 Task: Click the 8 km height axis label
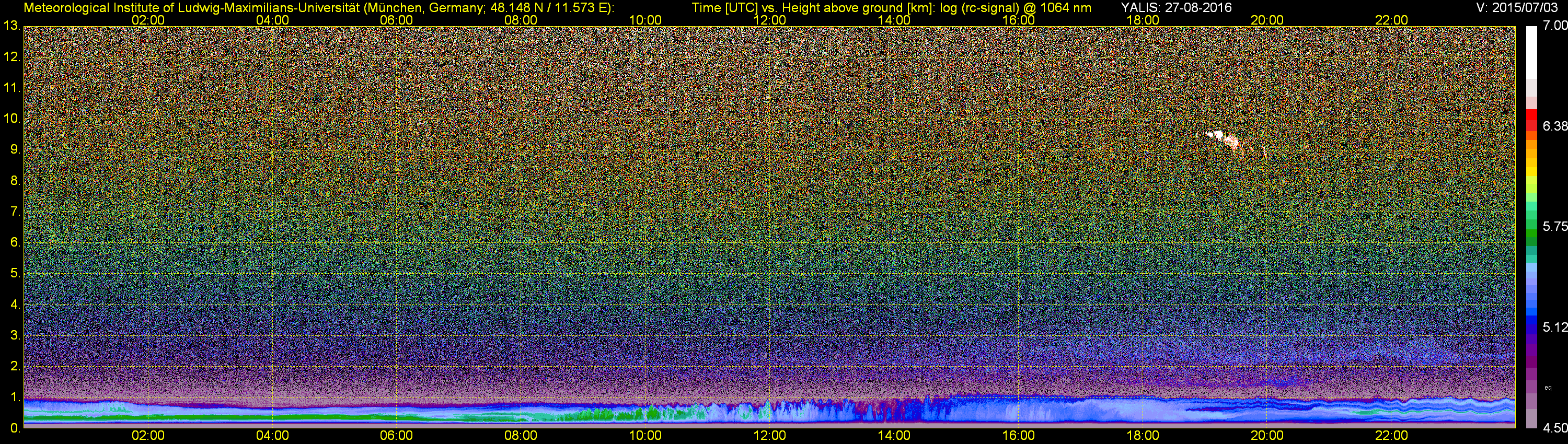coord(15,181)
